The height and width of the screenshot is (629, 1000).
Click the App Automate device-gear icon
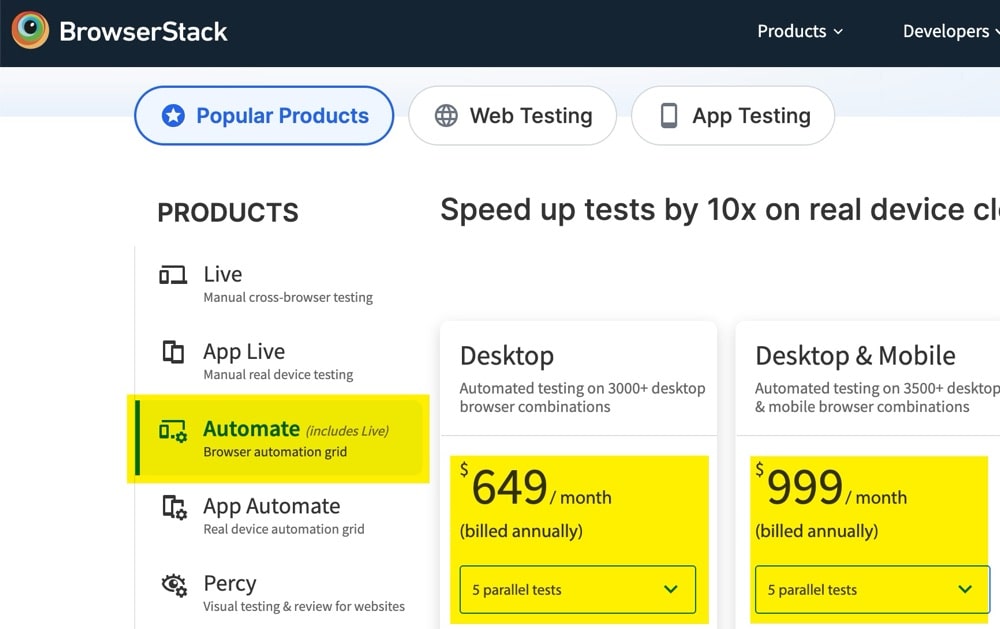(174, 507)
